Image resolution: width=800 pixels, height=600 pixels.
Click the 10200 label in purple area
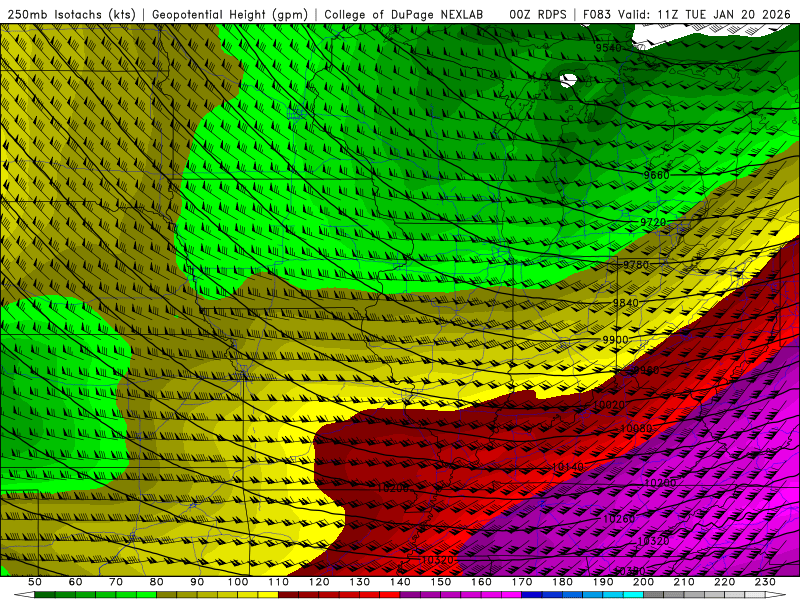pyautogui.click(x=660, y=483)
